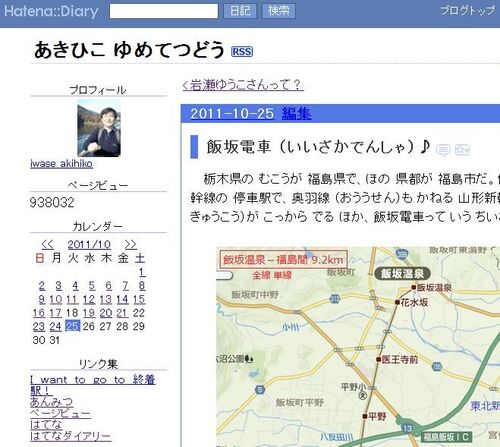
Task: Select calendar day 13
Action: click(x=106, y=299)
